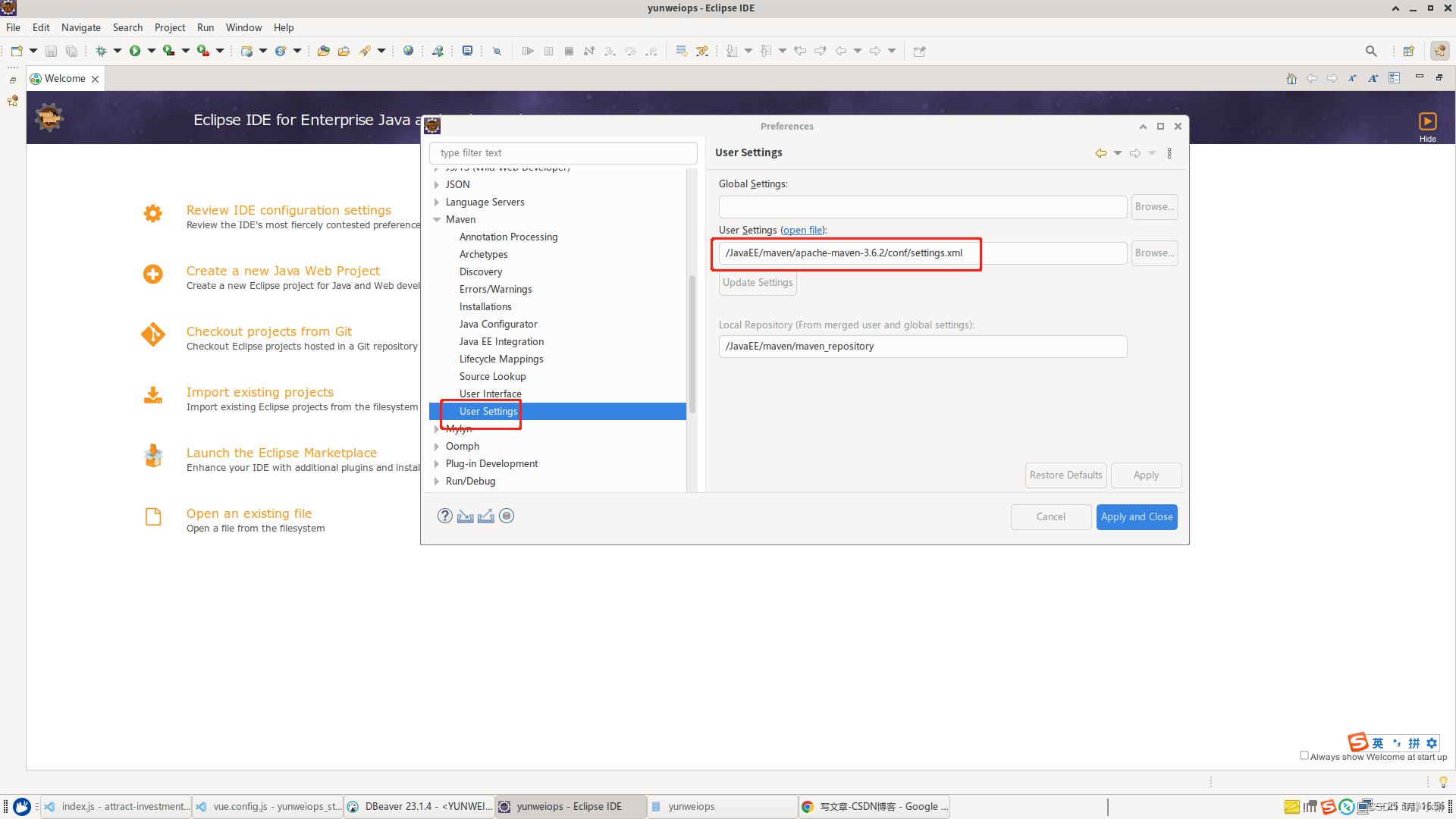1456x819 pixels.
Task: Click the Sogou input method icon
Action: pos(1358,742)
